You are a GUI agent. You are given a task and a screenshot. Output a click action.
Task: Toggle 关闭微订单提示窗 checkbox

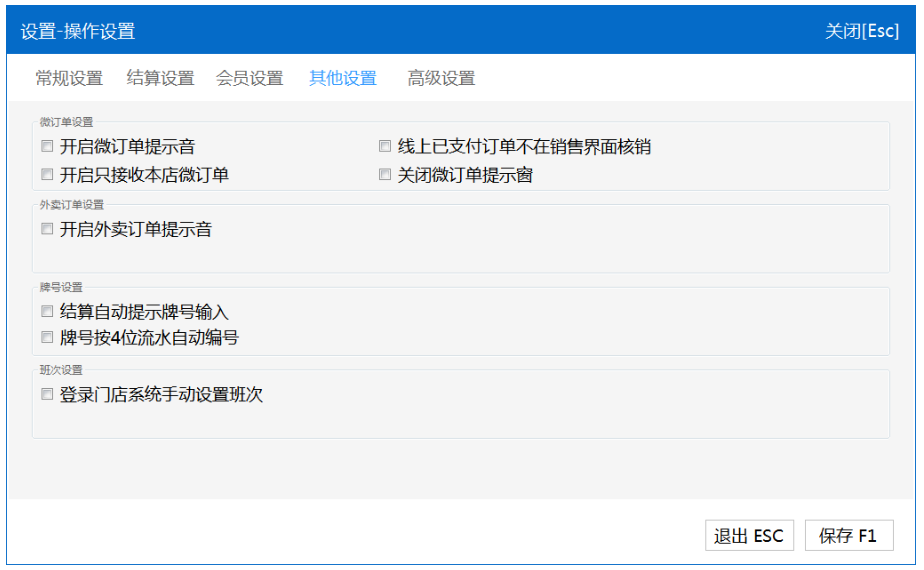pos(385,174)
